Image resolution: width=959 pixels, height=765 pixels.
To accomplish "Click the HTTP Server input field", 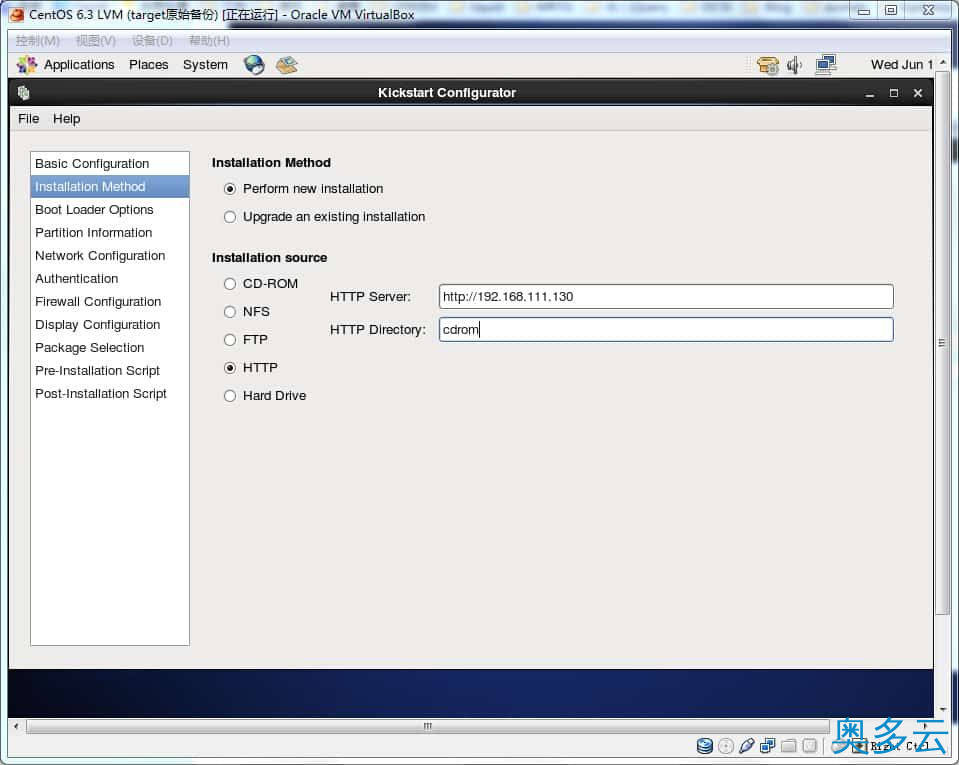I will pyautogui.click(x=666, y=297).
